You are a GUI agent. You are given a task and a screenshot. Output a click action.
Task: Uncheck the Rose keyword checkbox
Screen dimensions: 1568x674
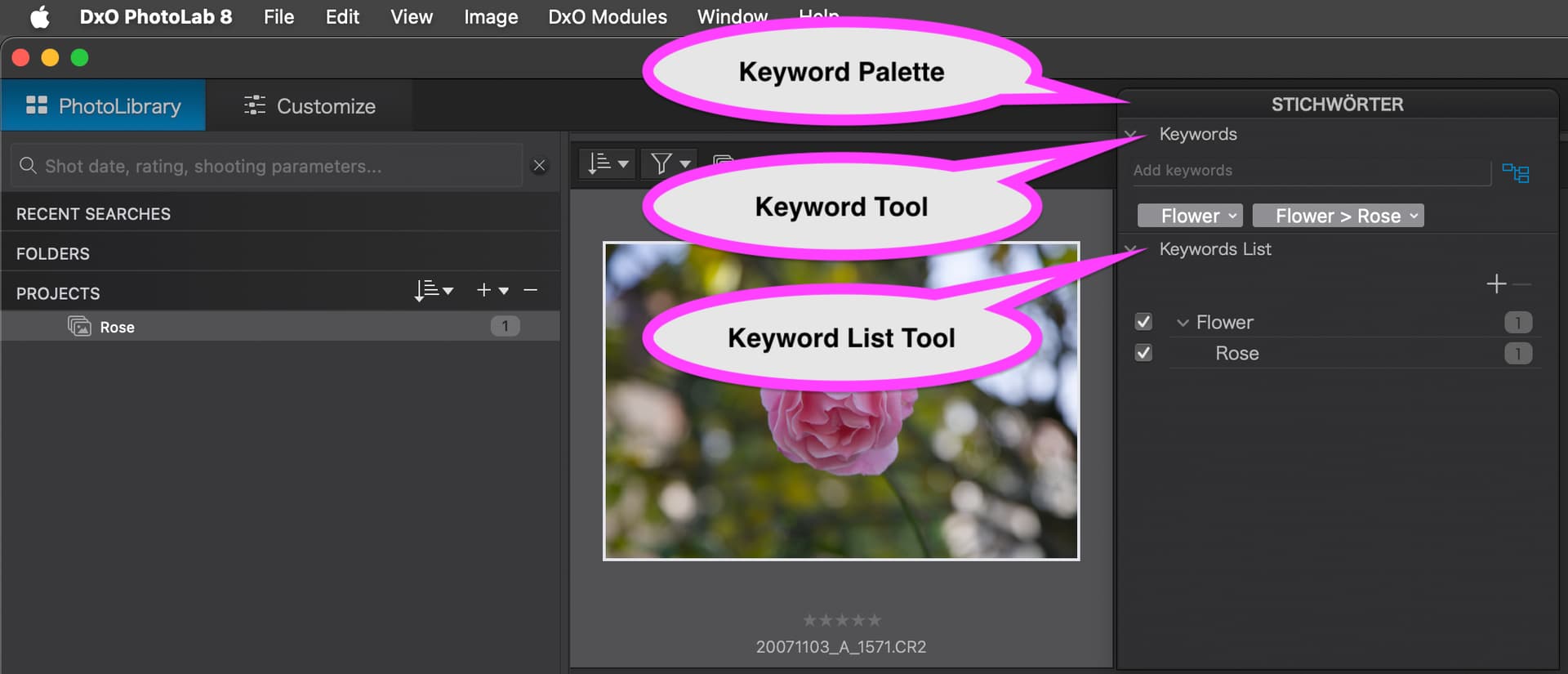[1143, 353]
